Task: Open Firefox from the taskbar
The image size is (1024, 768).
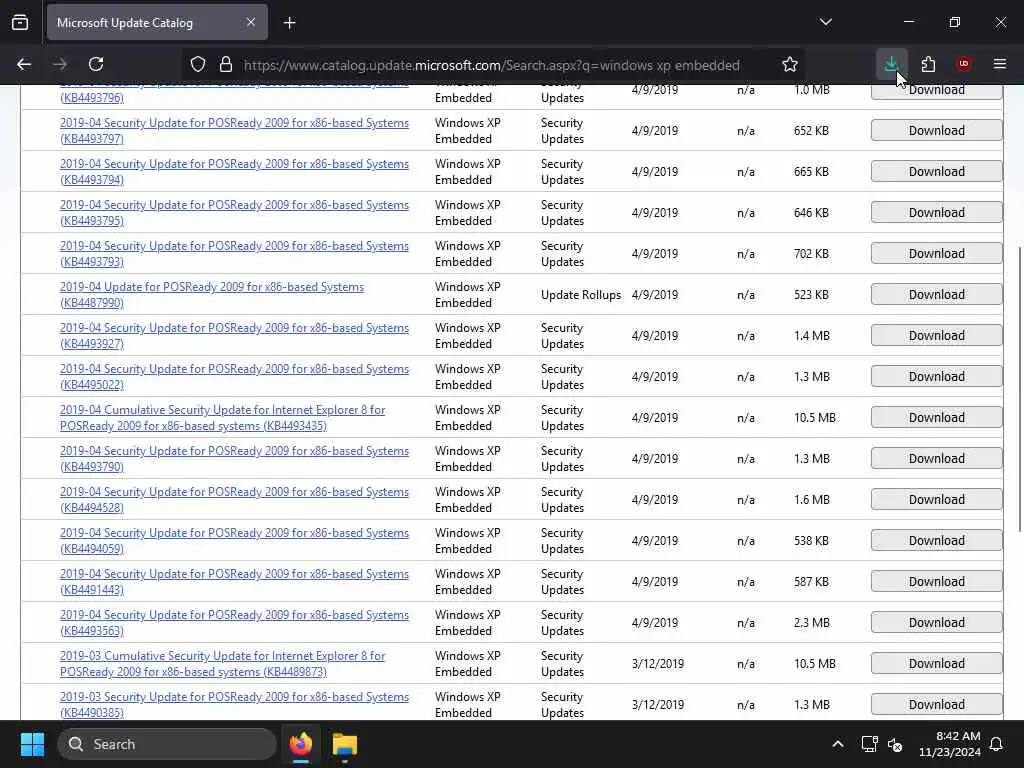Action: click(301, 744)
